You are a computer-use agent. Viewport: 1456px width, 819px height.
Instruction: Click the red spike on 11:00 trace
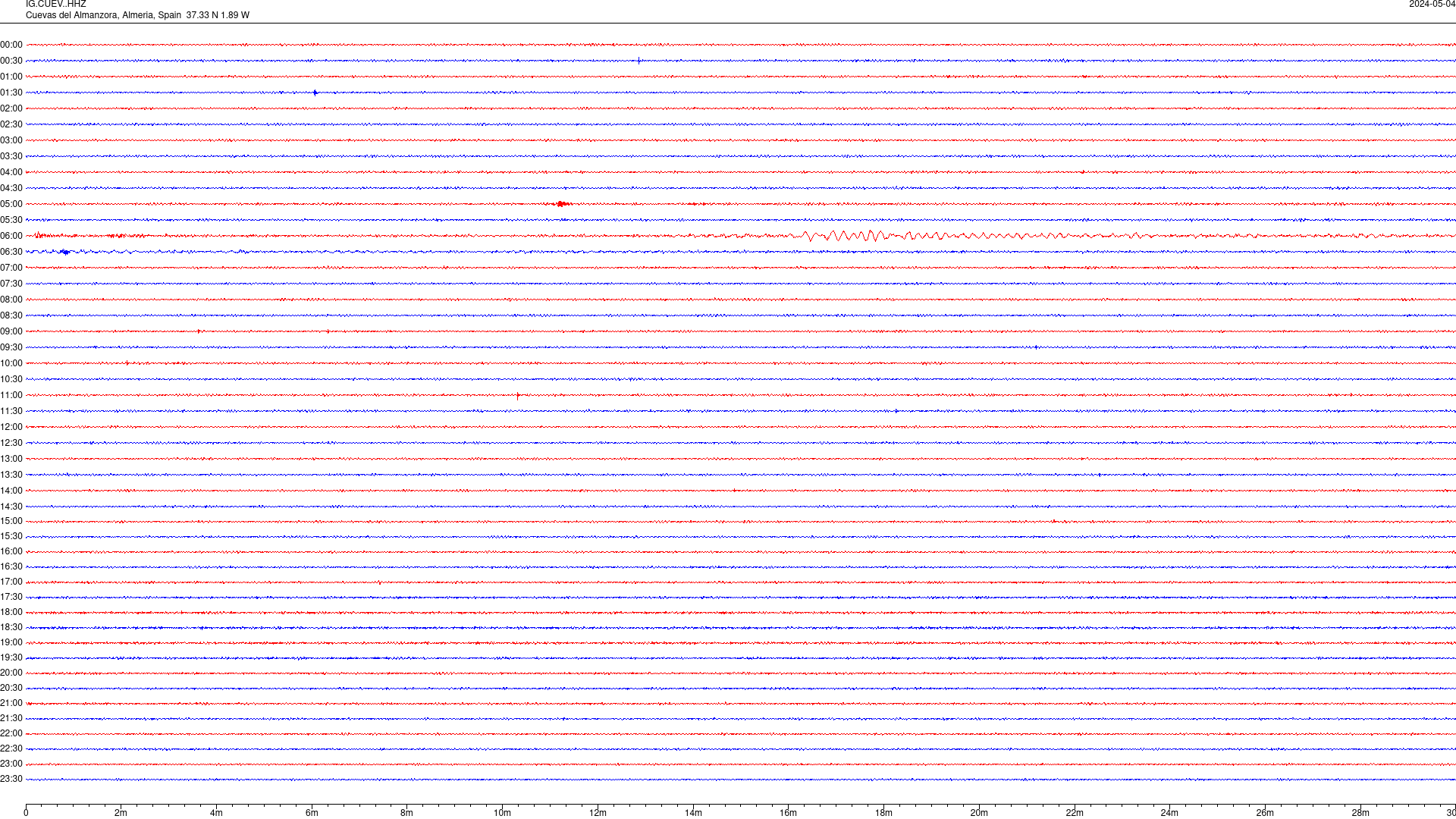click(518, 395)
